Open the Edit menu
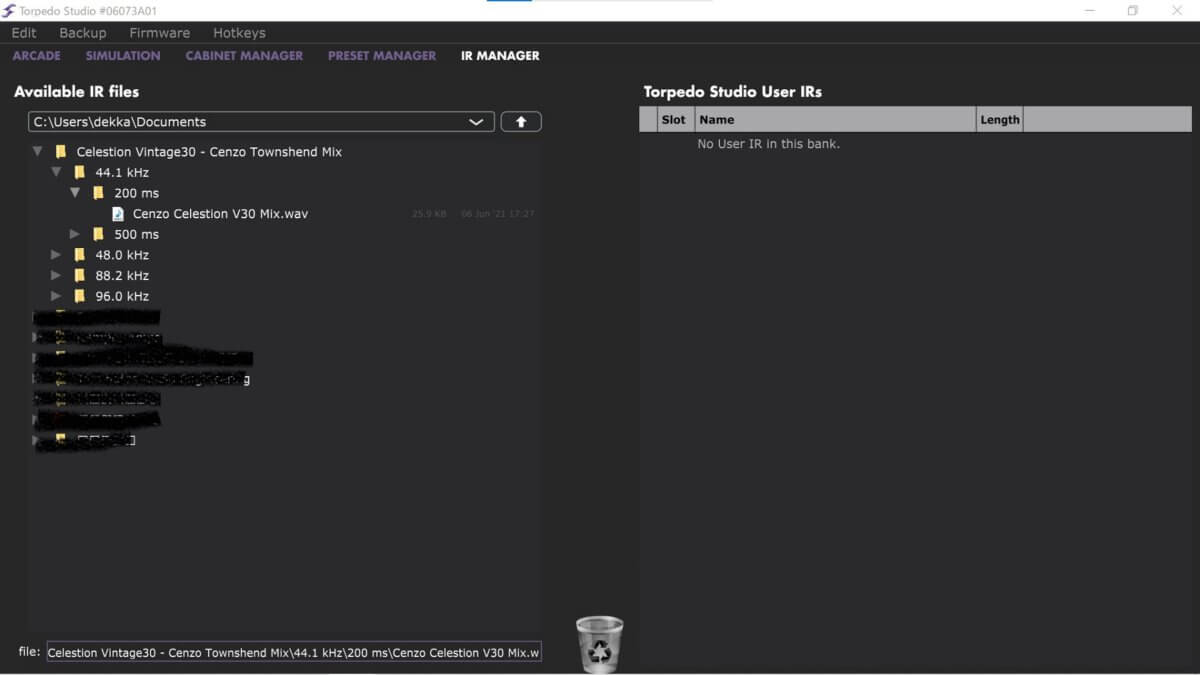The image size is (1200, 675). [x=24, y=33]
